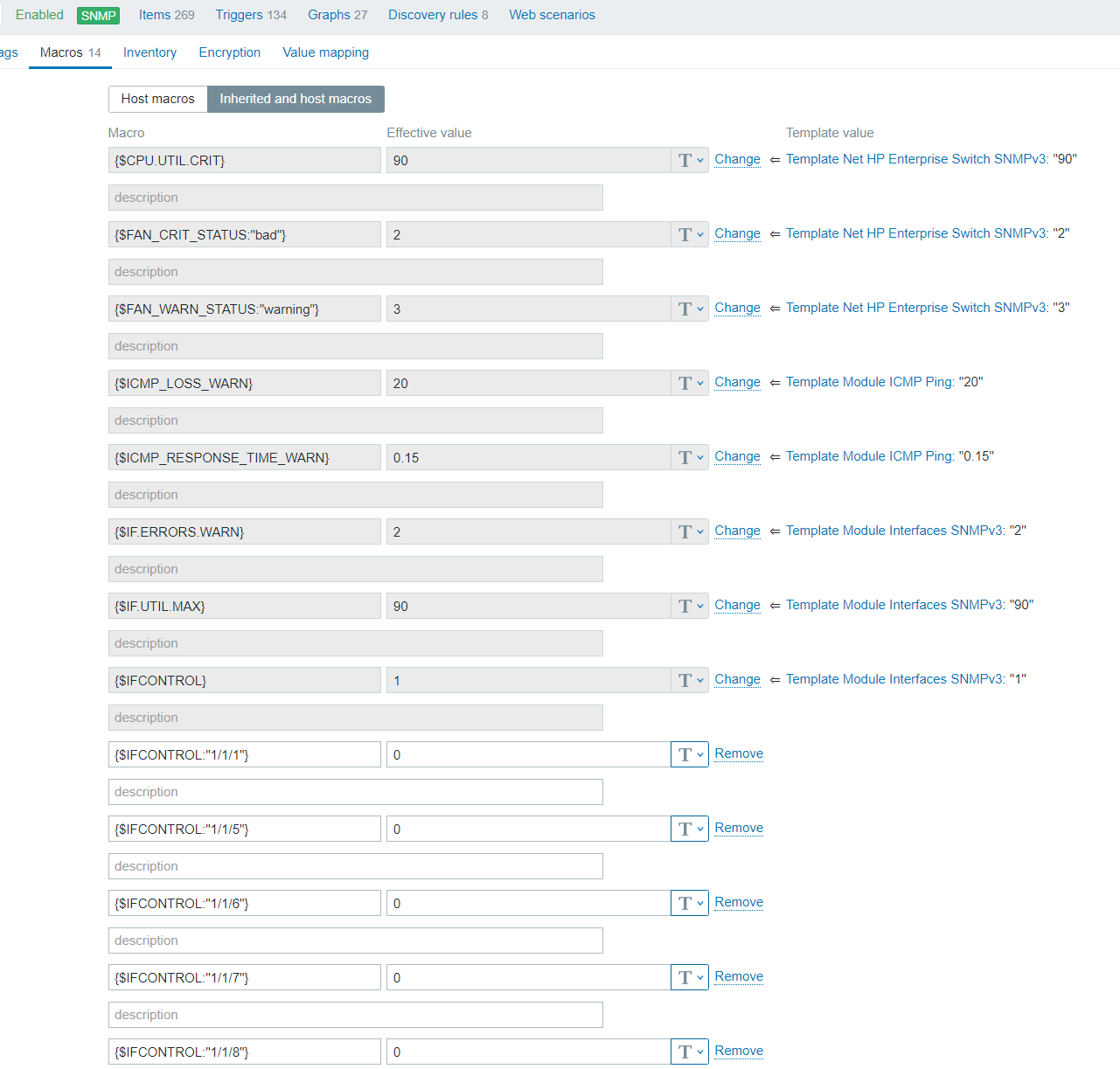Go to Items 269 list
This screenshot has height=1069, width=1120.
tap(167, 15)
